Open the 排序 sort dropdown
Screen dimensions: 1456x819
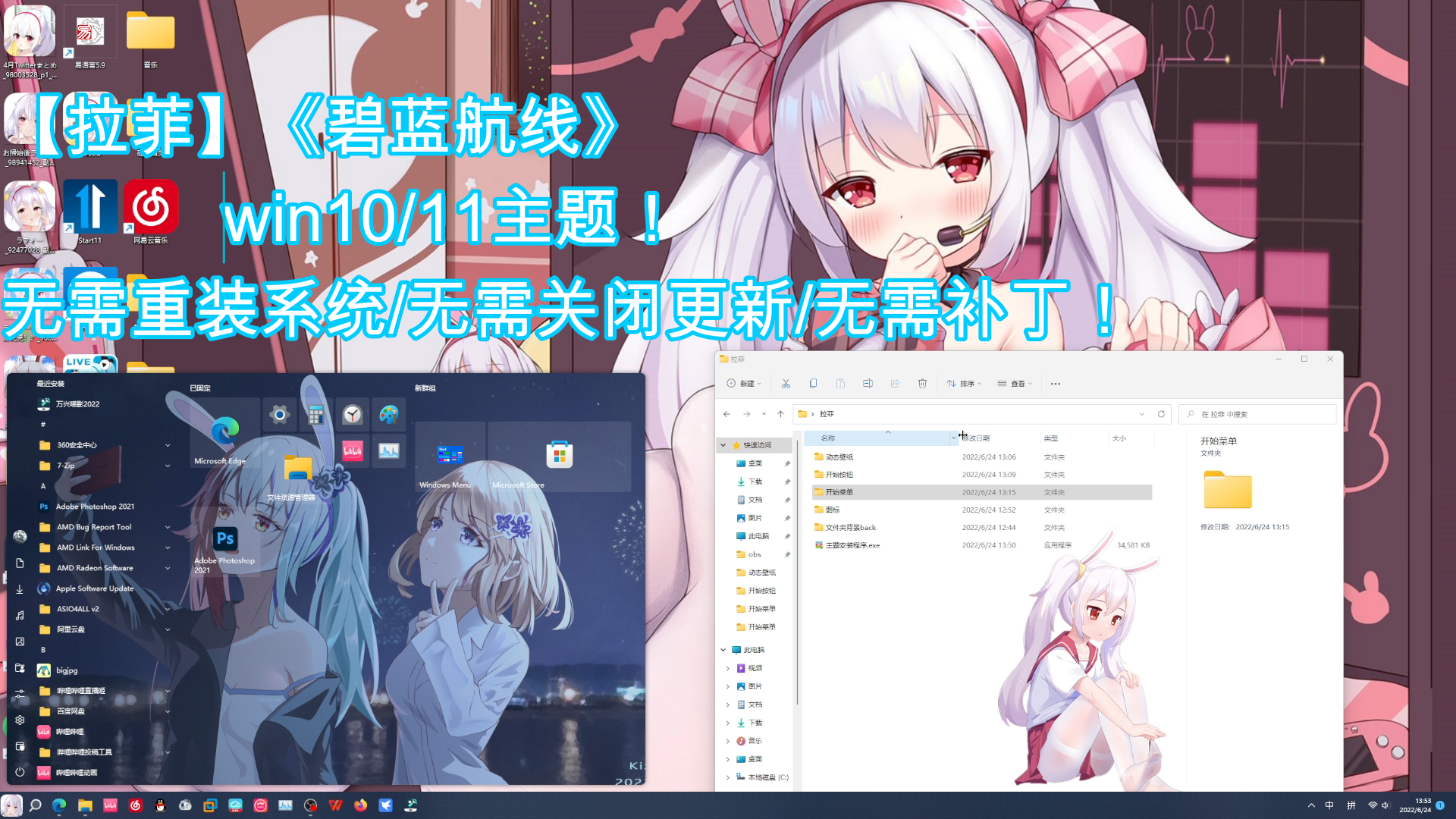click(964, 384)
